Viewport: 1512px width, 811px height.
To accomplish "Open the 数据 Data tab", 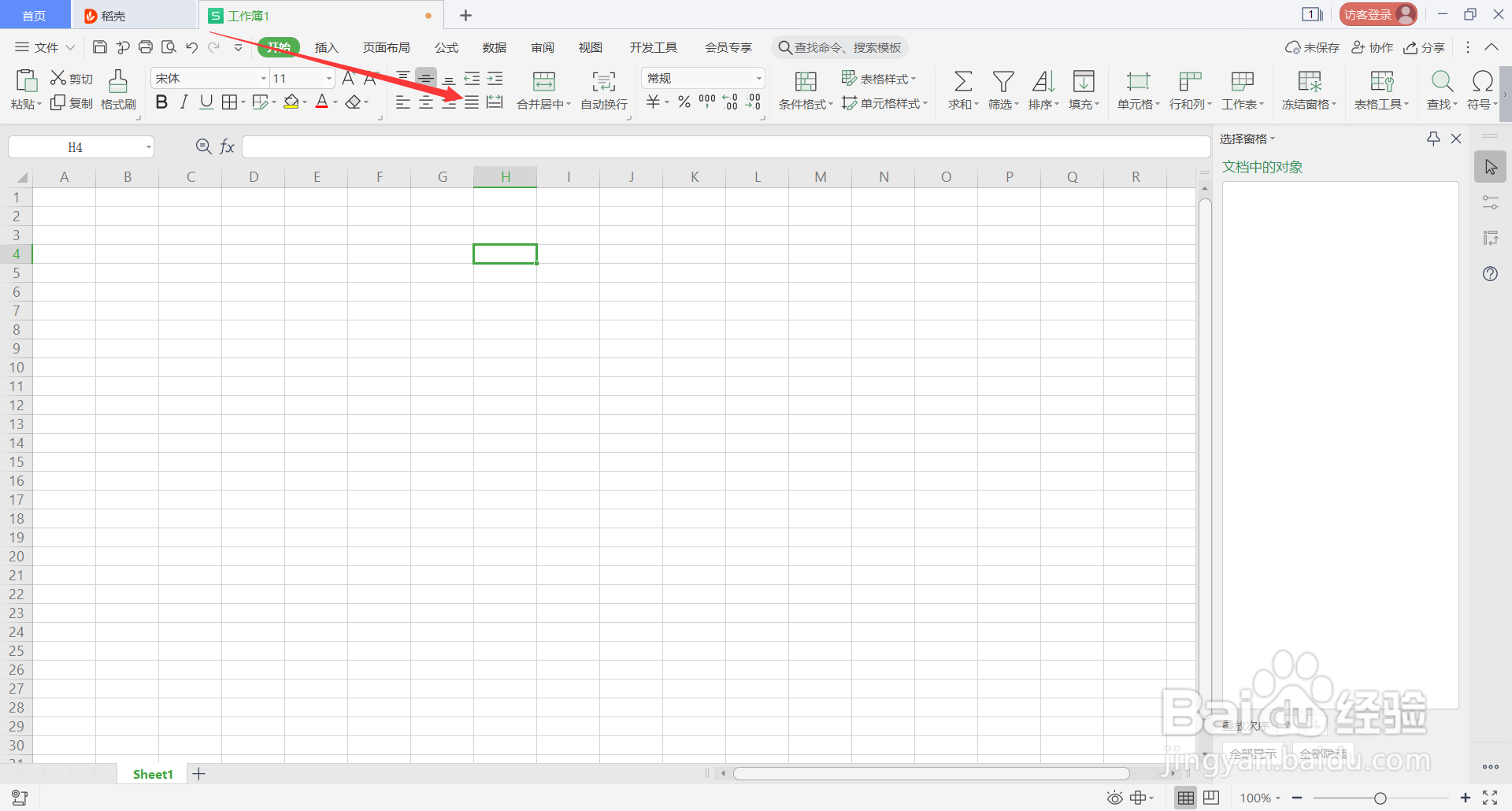I will pos(495,47).
